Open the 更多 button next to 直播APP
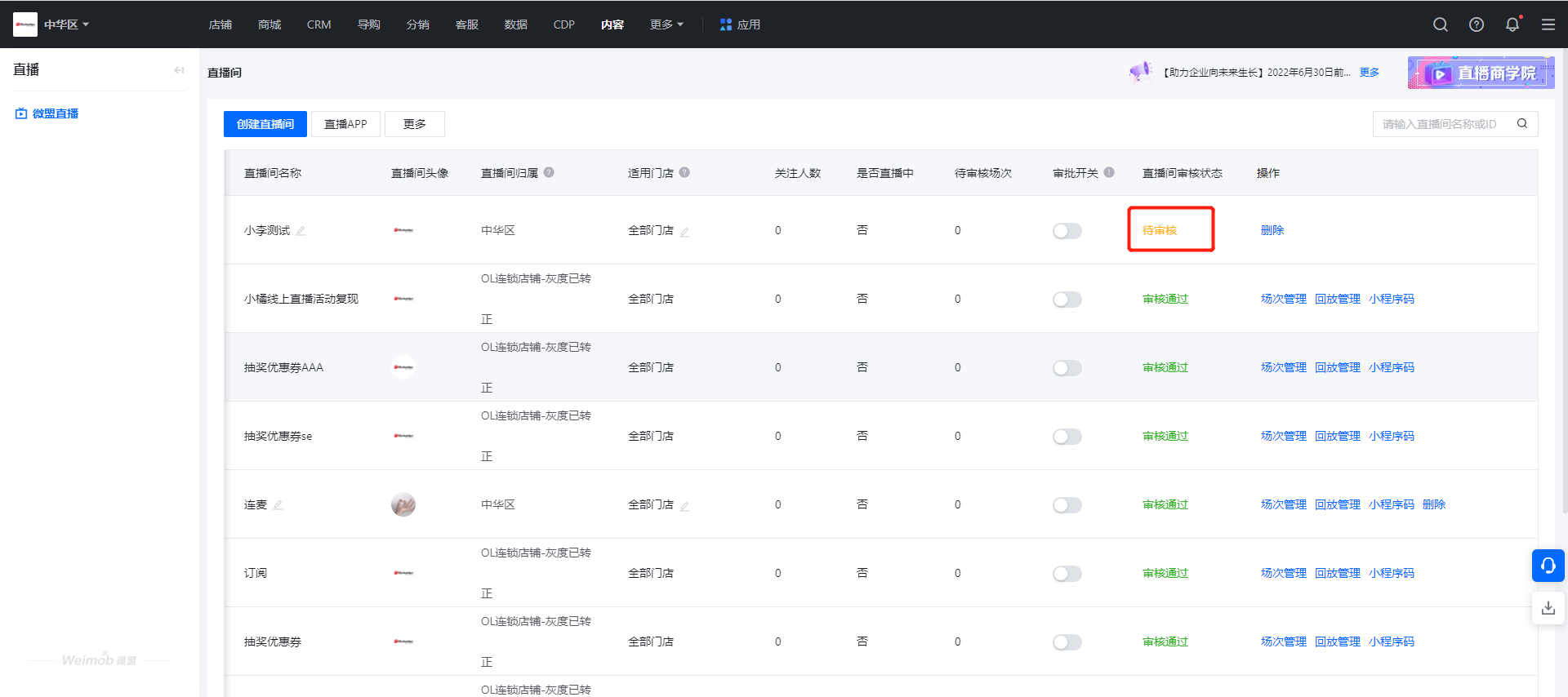The image size is (1568, 697). coord(415,124)
